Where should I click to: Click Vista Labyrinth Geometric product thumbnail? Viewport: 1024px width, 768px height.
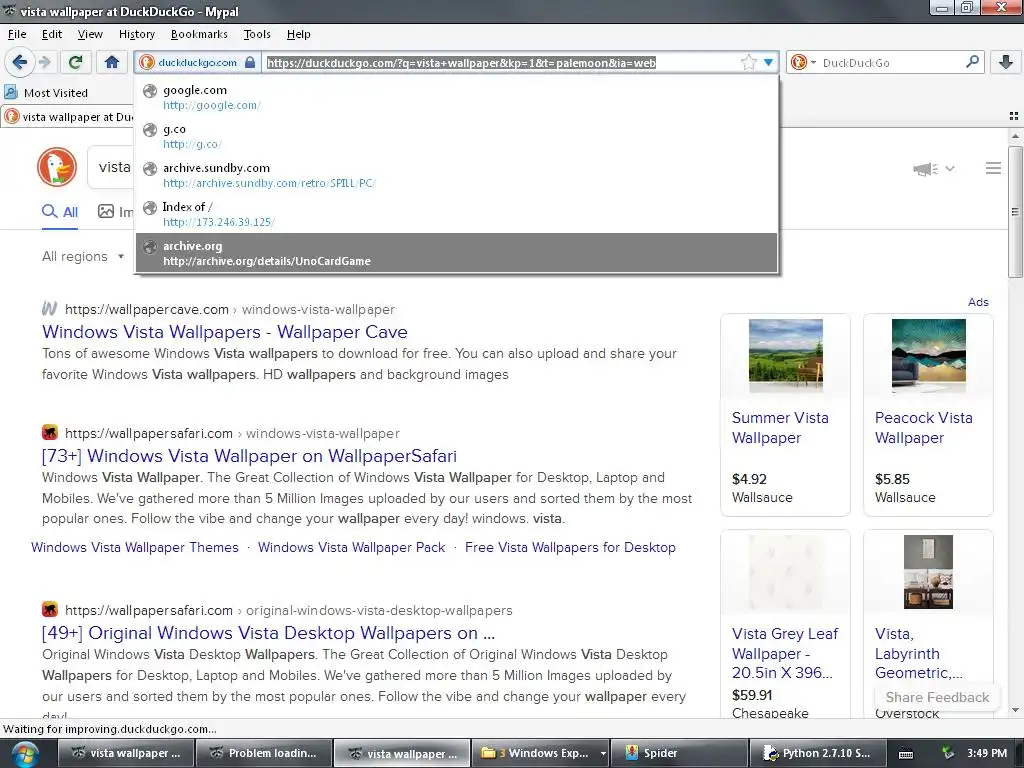[x=928, y=572]
